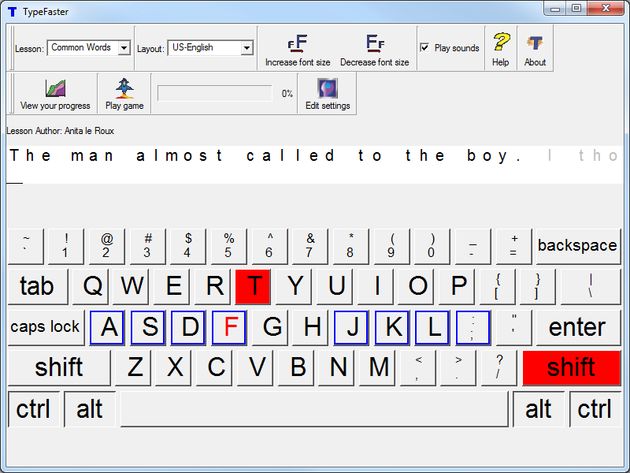Click the enter key
This screenshot has height=473, width=630.
coord(578,327)
